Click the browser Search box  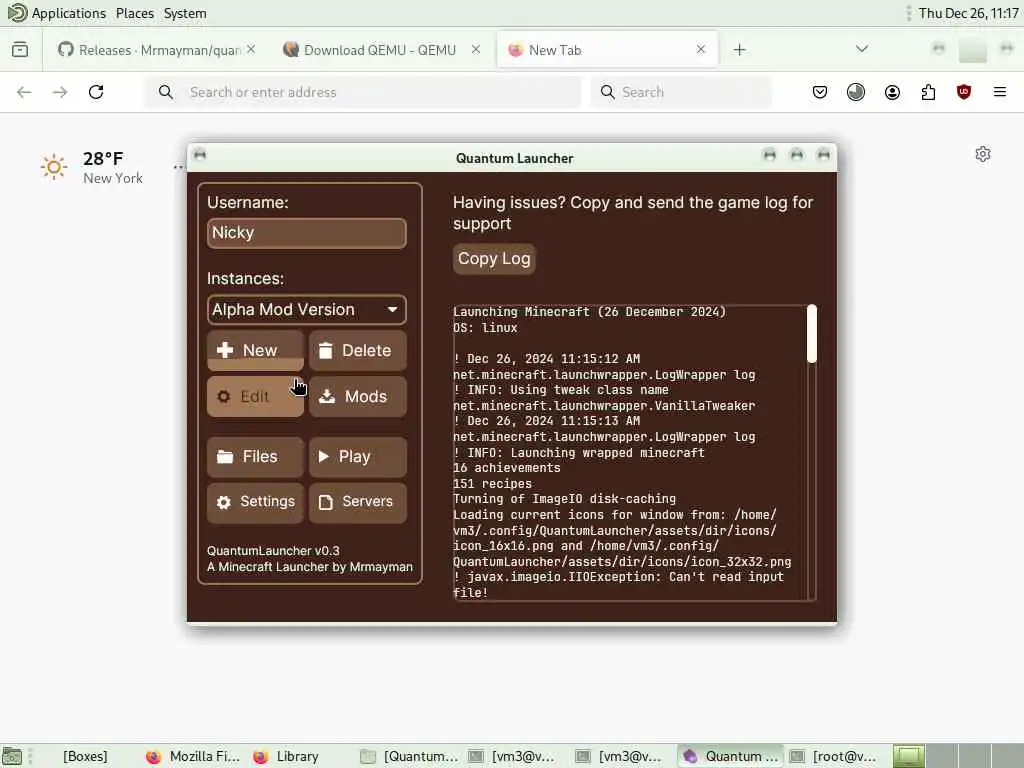click(x=681, y=92)
